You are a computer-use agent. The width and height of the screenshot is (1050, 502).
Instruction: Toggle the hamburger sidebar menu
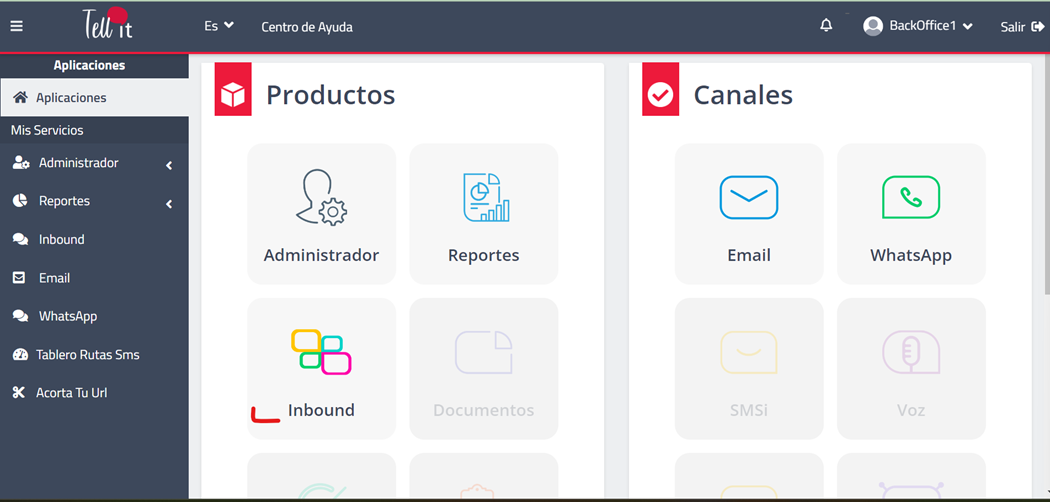click(17, 27)
